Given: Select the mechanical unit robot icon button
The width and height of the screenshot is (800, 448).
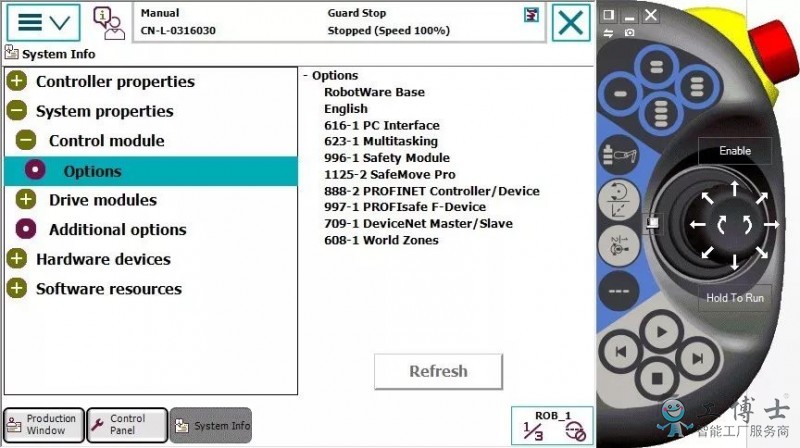Looking at the screenshot, I should 619,155.
